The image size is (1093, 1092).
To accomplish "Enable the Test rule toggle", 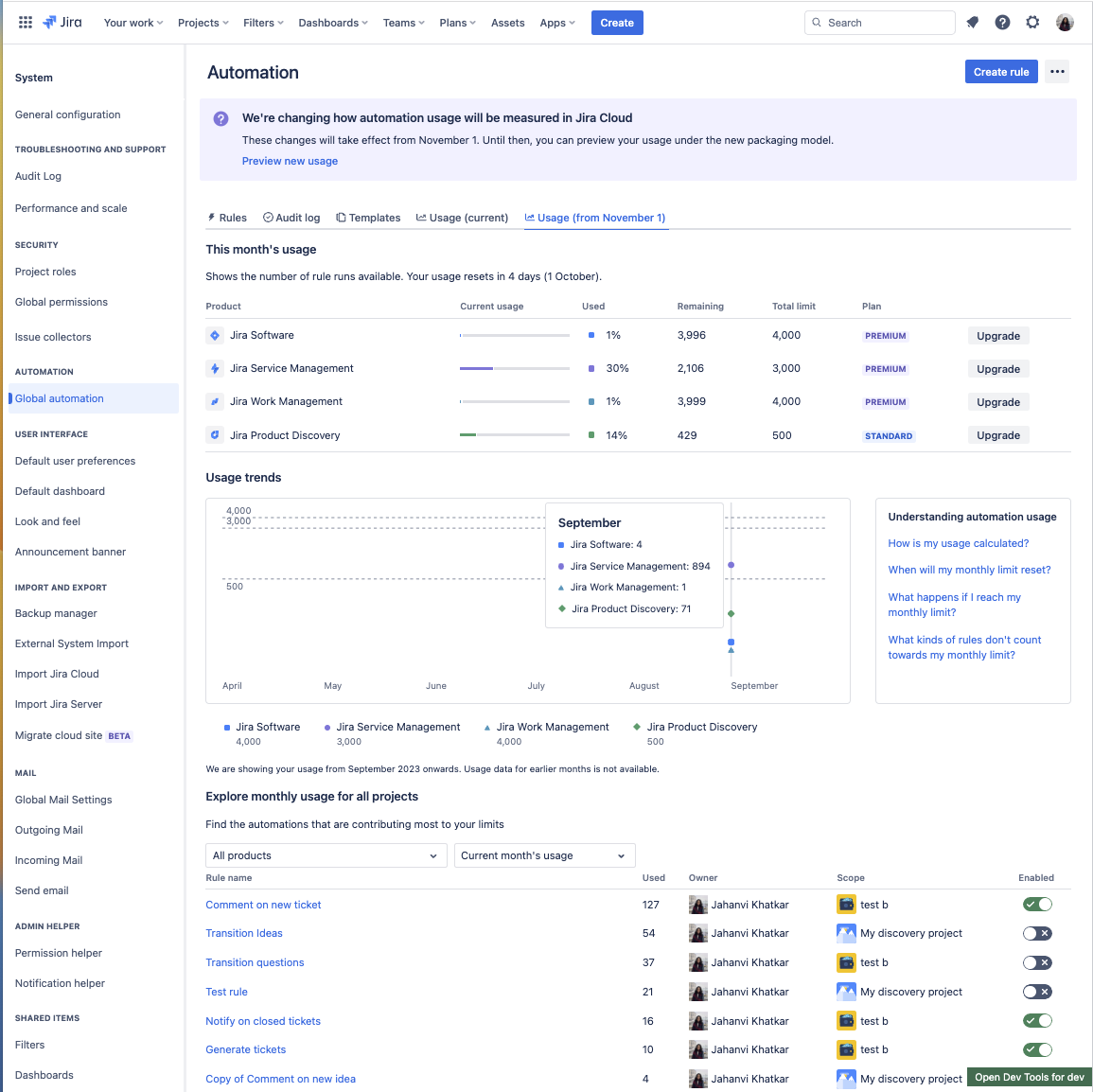I will tap(1036, 992).
